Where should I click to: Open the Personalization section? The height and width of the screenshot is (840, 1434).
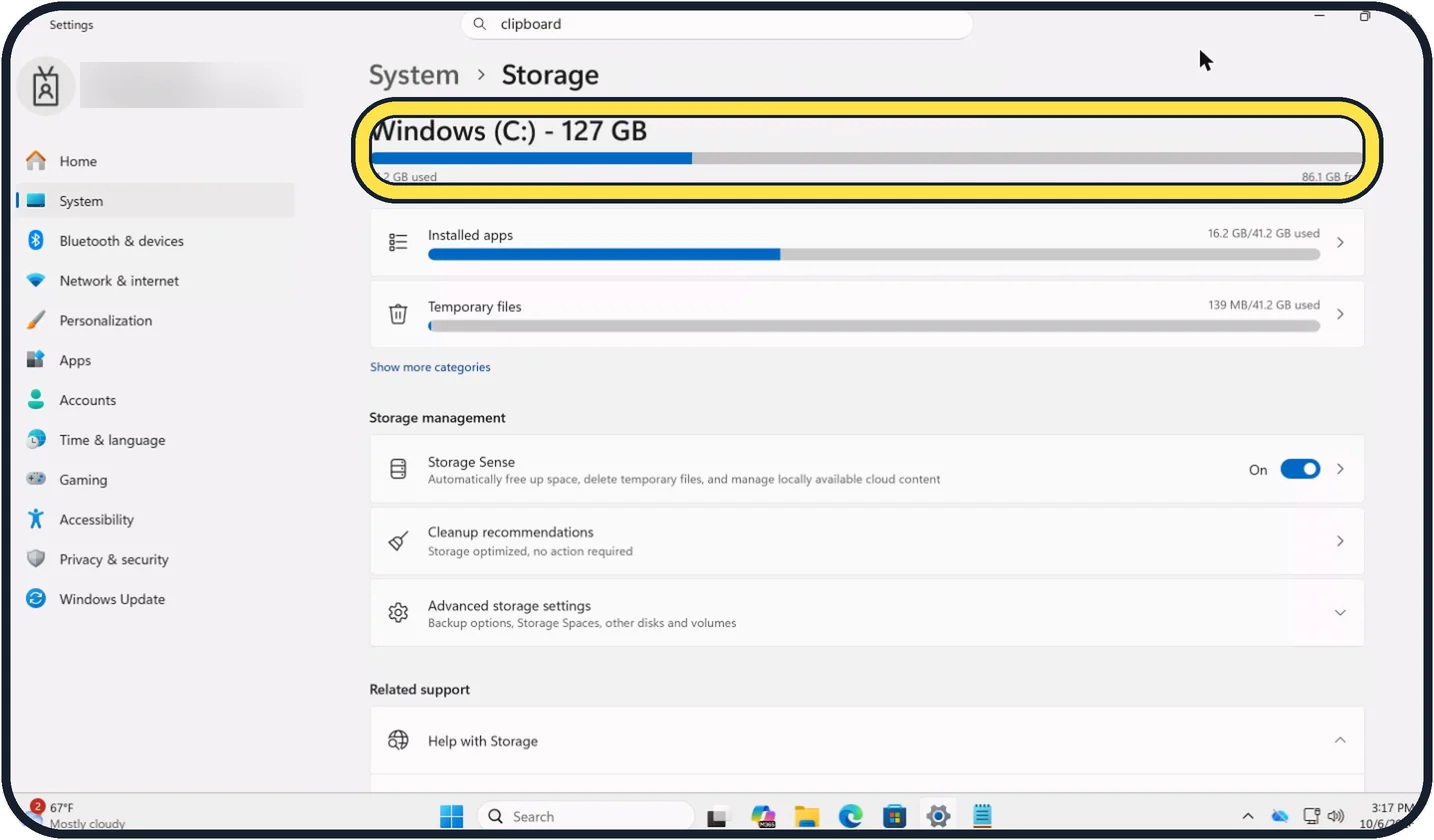pyautogui.click(x=156, y=321)
